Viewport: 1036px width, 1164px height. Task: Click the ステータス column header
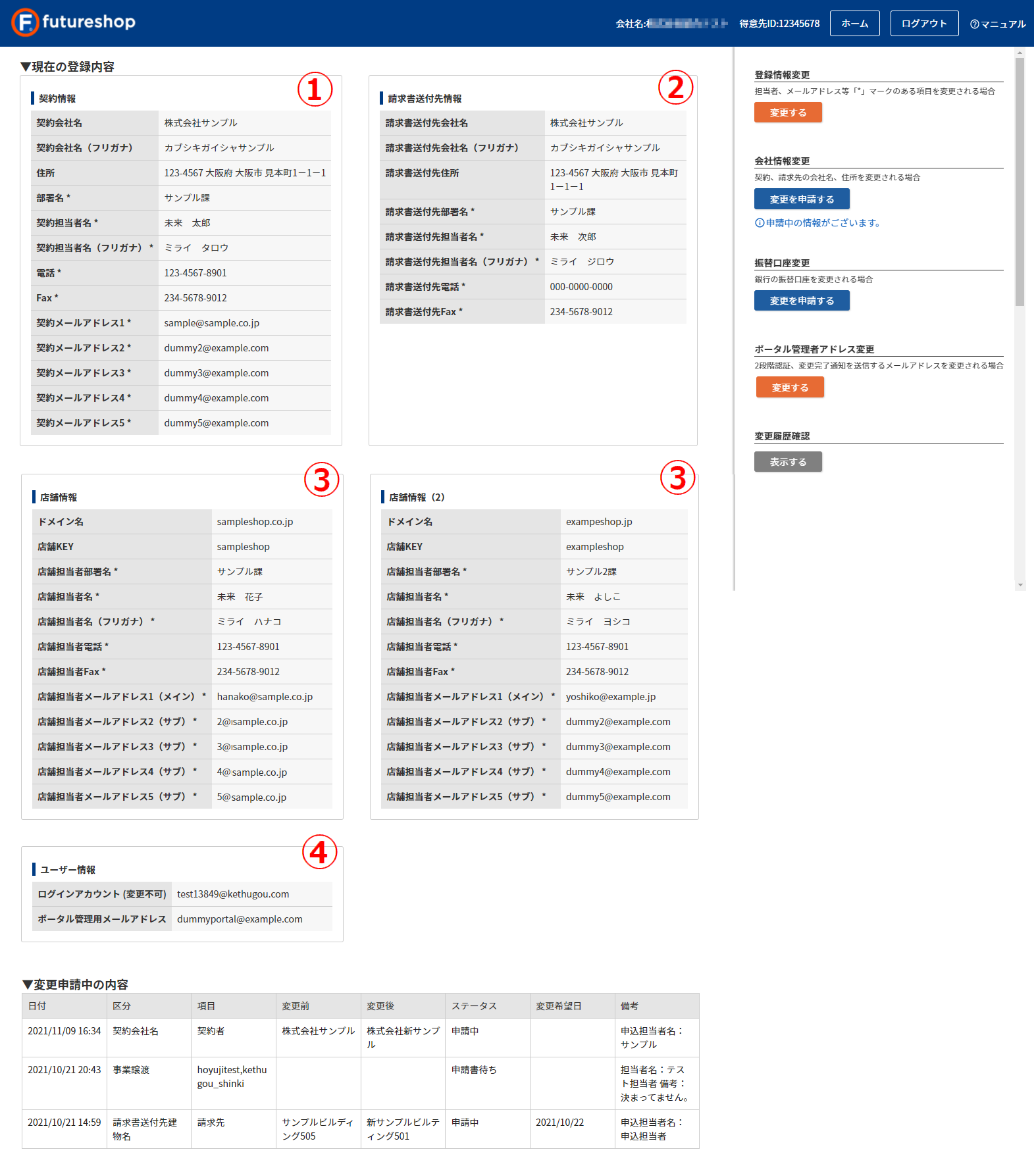488,1006
